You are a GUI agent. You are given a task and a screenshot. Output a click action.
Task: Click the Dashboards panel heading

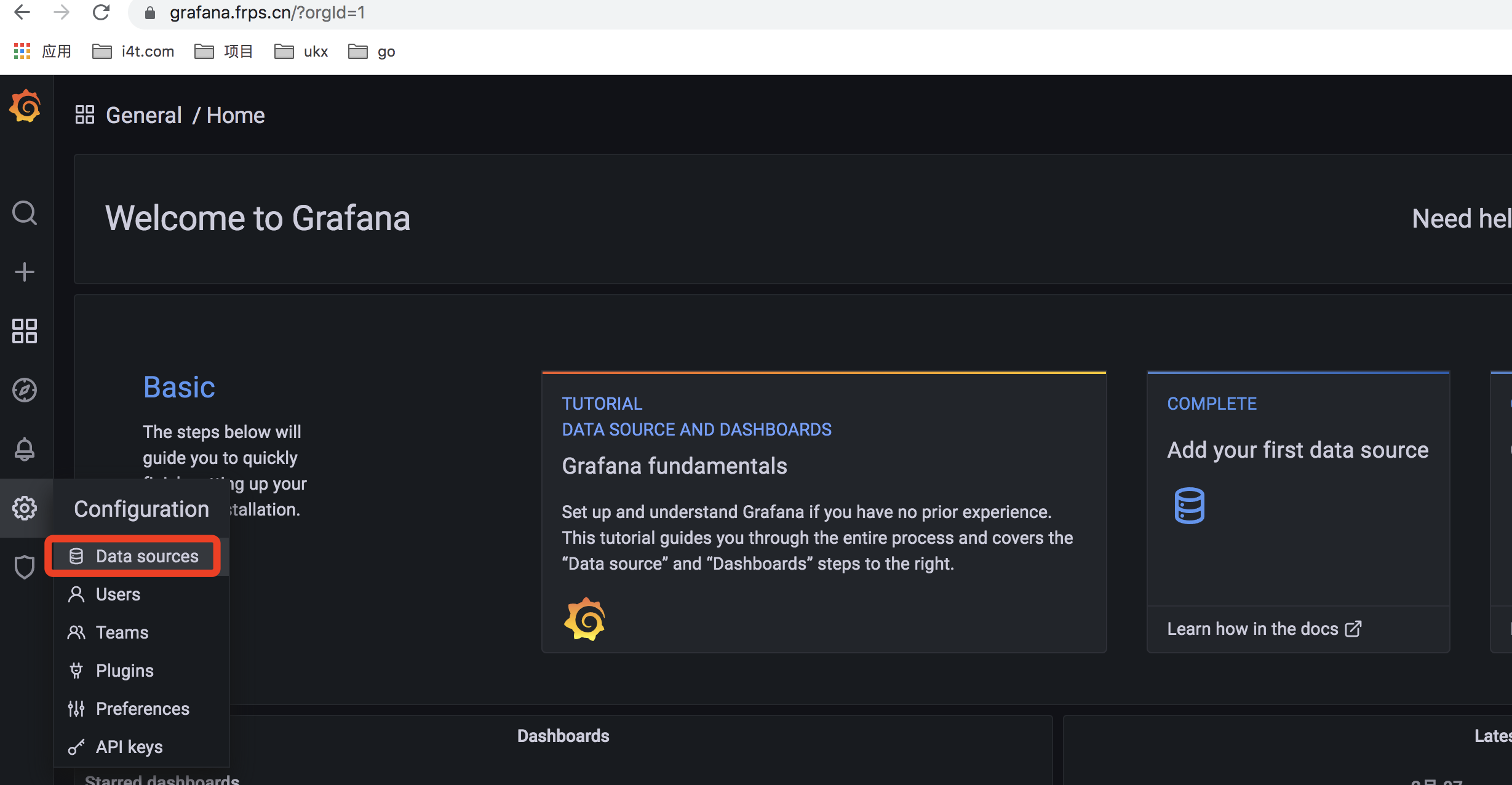pyautogui.click(x=563, y=736)
